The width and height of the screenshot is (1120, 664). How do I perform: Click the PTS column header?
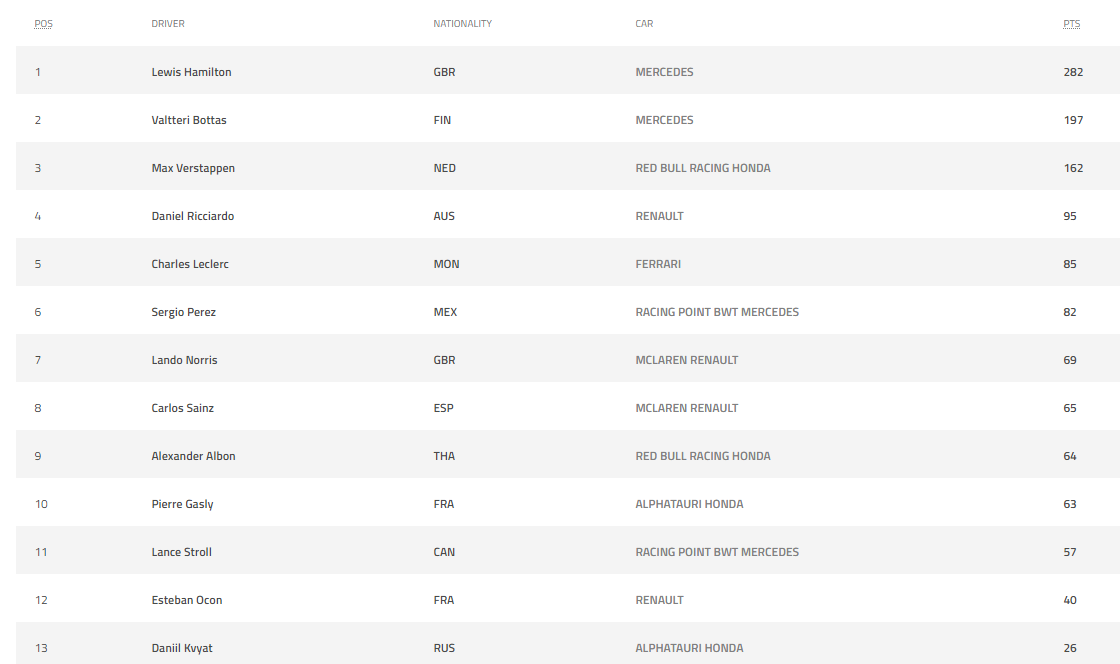pyautogui.click(x=1071, y=24)
